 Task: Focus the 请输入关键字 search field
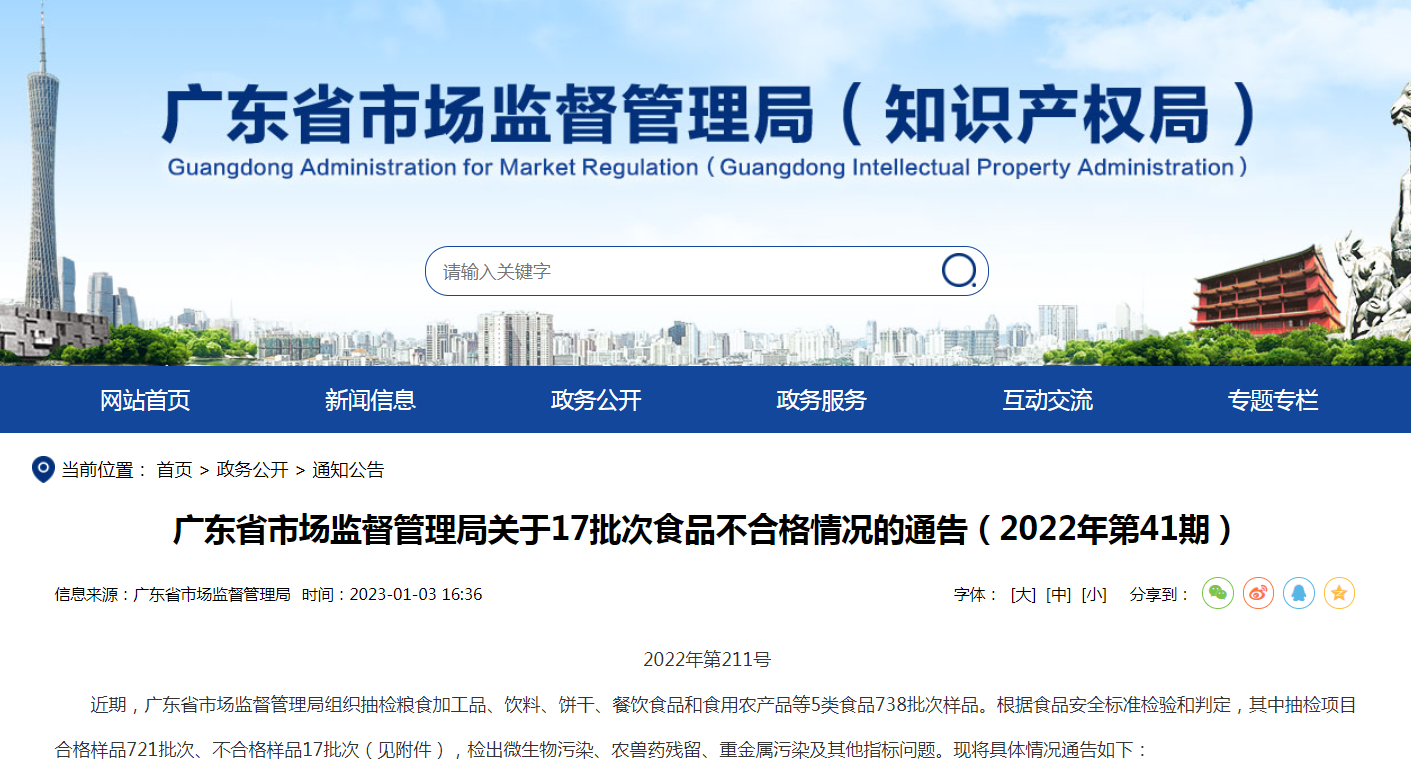[680, 271]
